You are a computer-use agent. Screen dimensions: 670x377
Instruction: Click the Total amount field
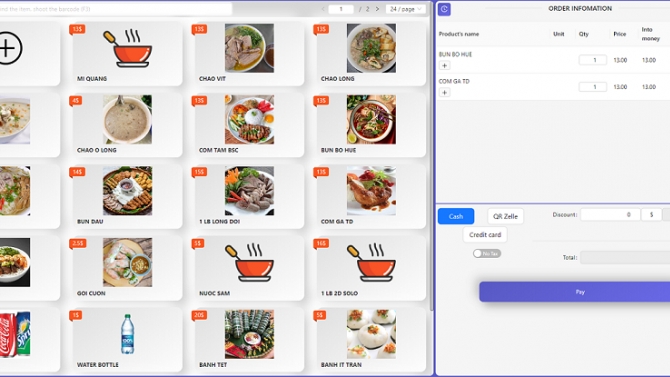625,257
